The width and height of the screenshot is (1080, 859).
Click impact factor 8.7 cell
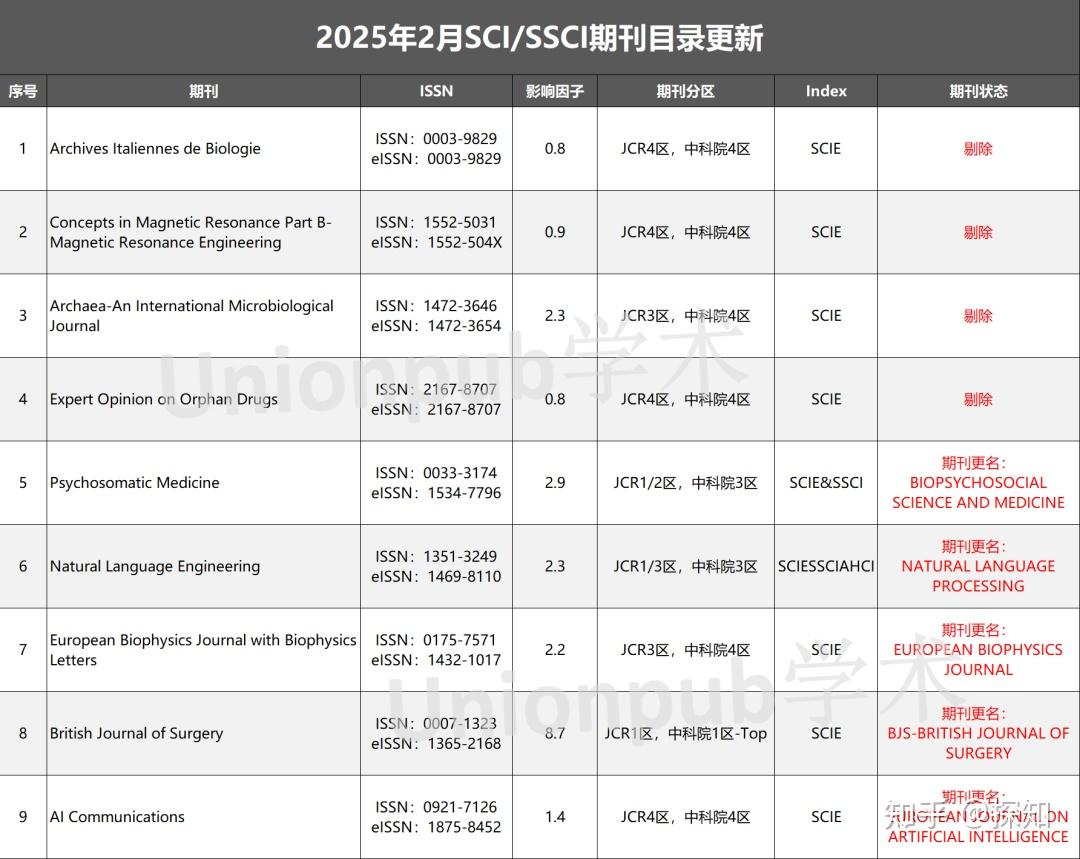554,734
